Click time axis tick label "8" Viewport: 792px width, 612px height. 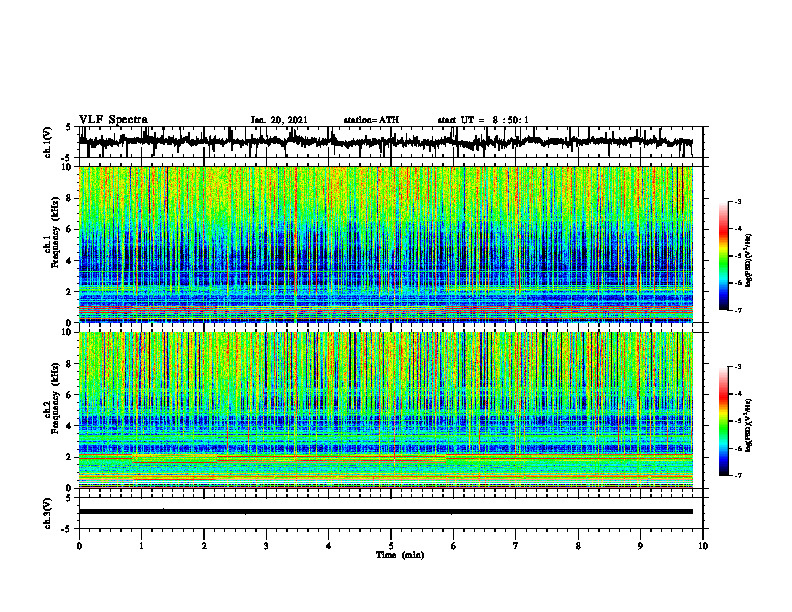578,546
